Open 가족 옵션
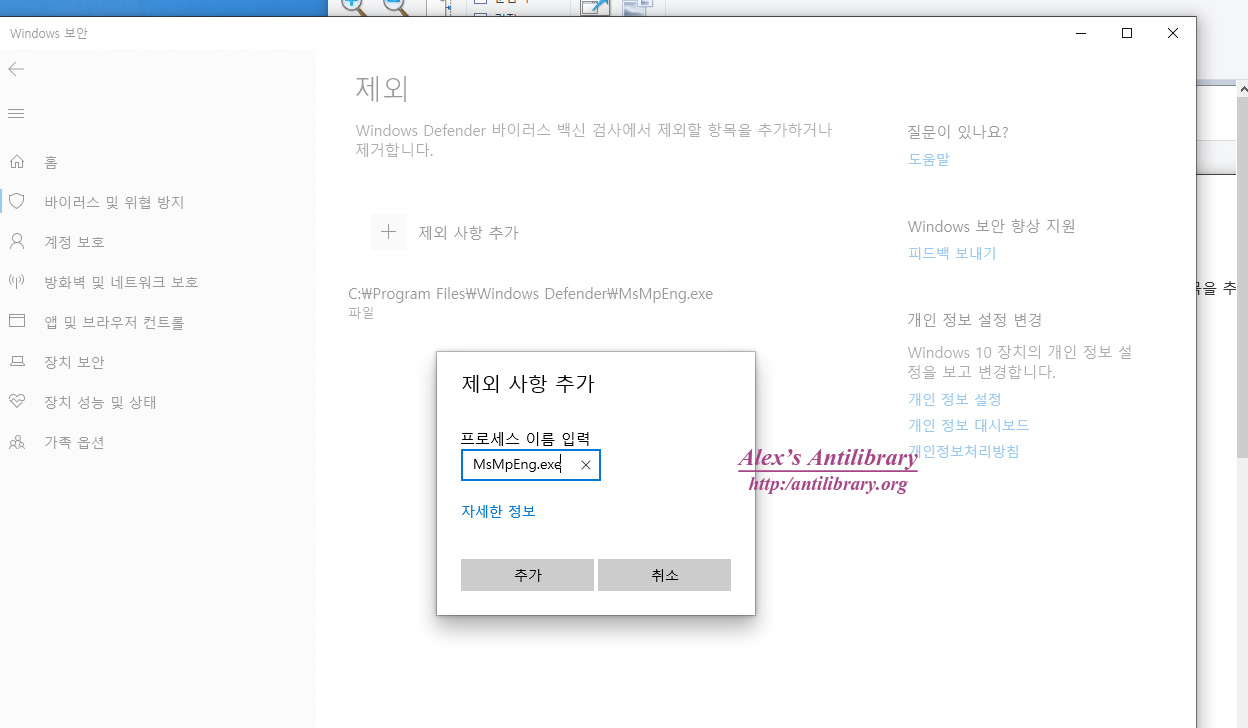 [74, 442]
